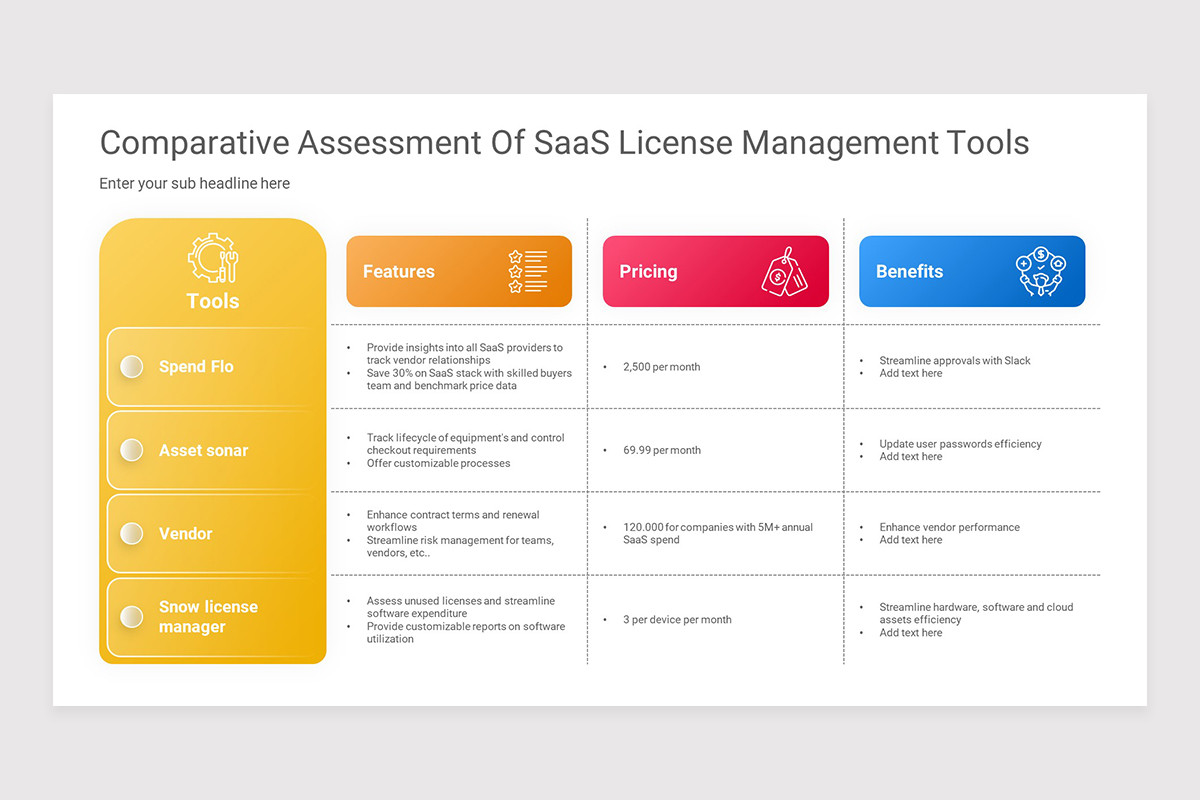Select the Benefits column header
1200x800 pixels.
click(x=972, y=271)
